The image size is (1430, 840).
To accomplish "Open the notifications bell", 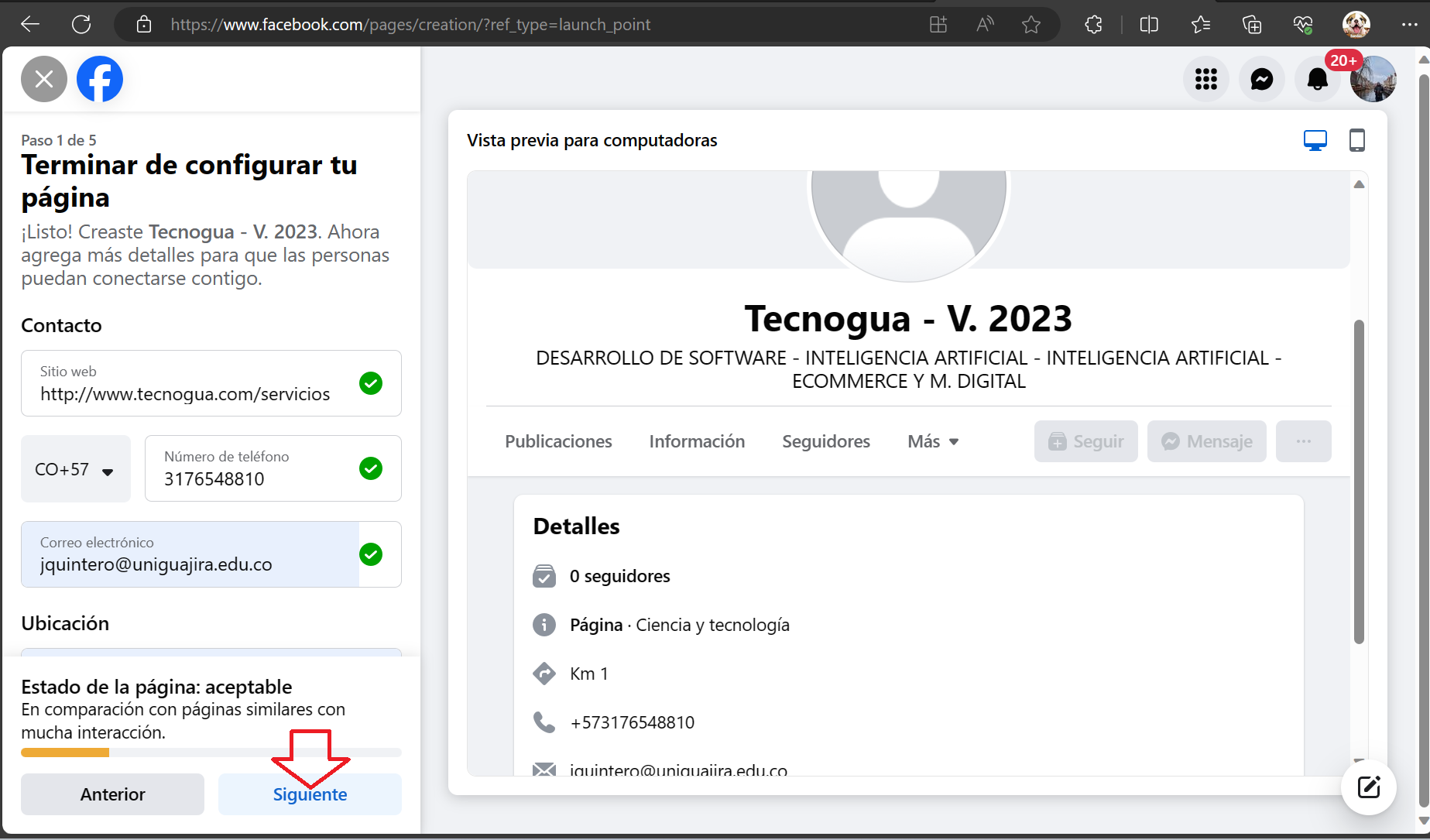I will point(1317,79).
